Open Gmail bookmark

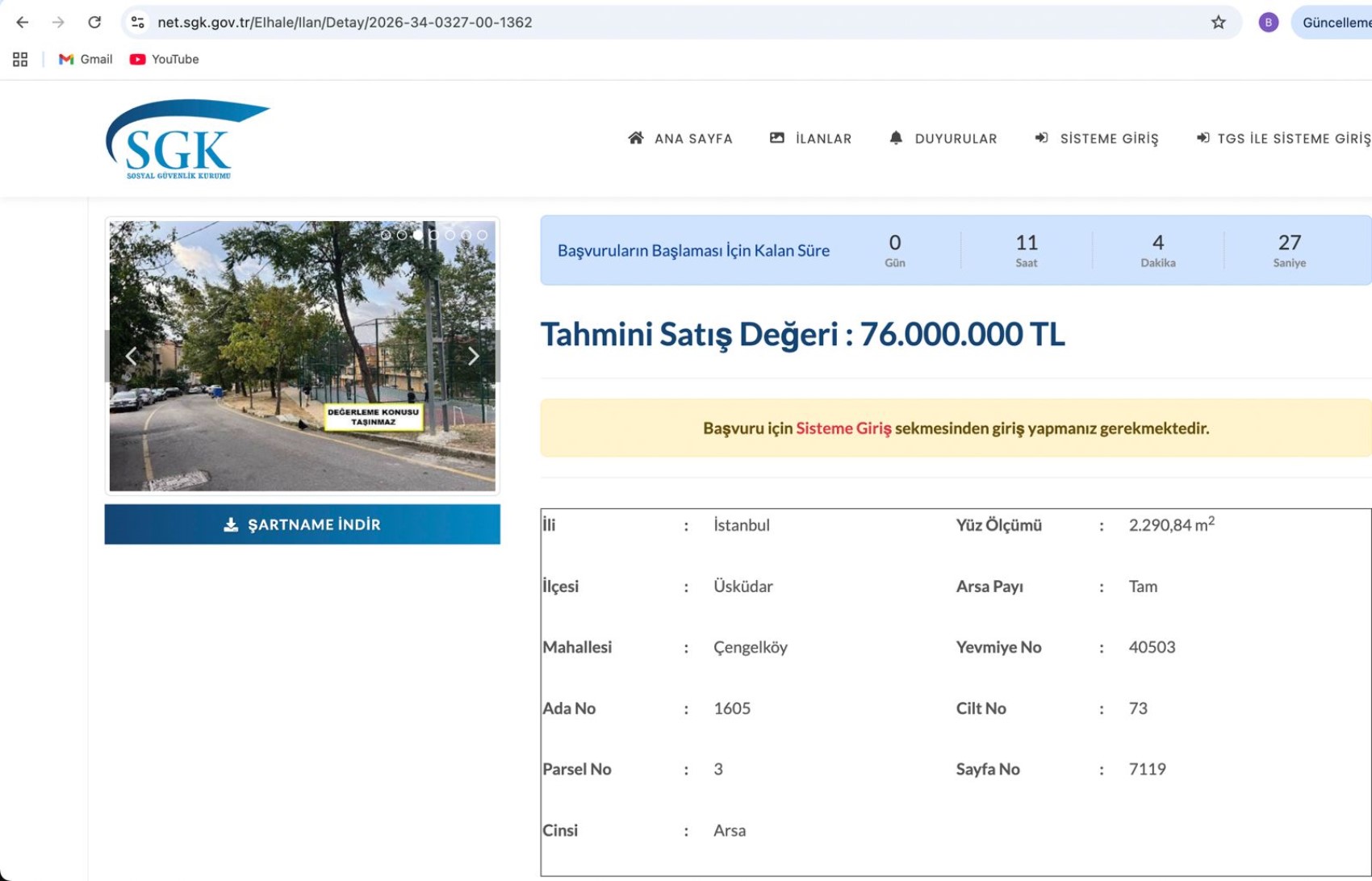coord(86,59)
